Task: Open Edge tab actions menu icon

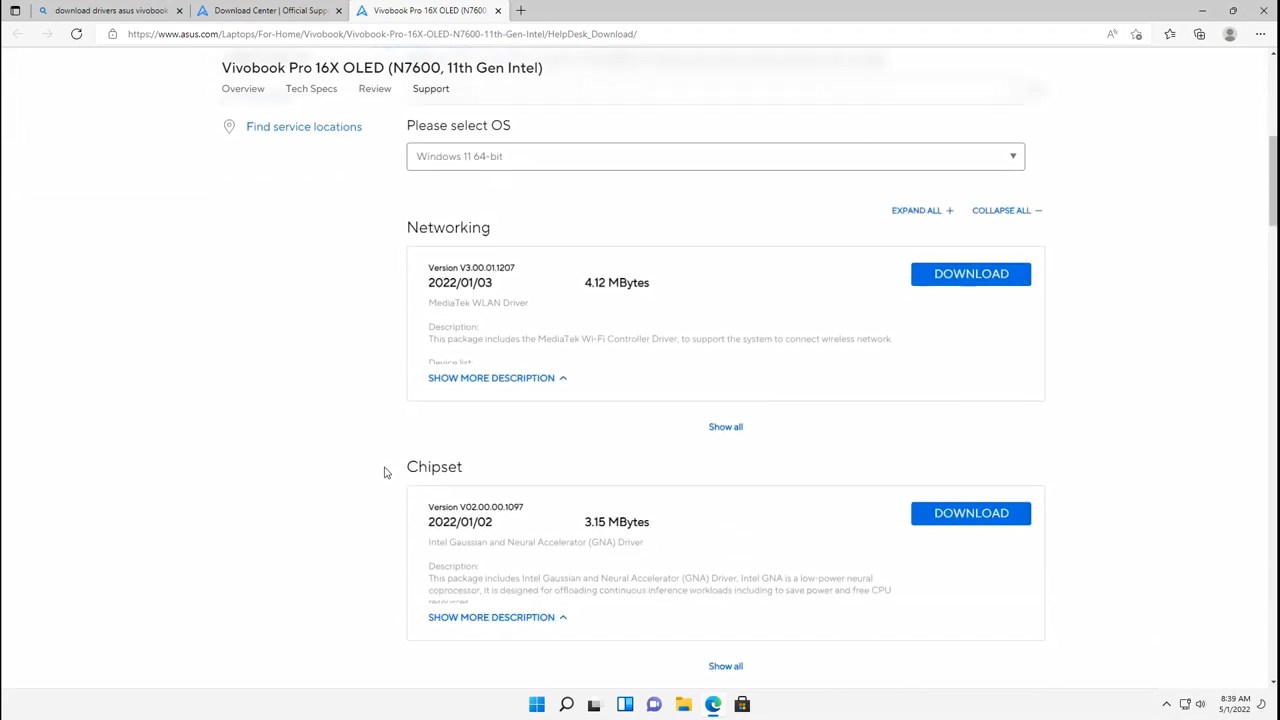Action: click(x=15, y=11)
